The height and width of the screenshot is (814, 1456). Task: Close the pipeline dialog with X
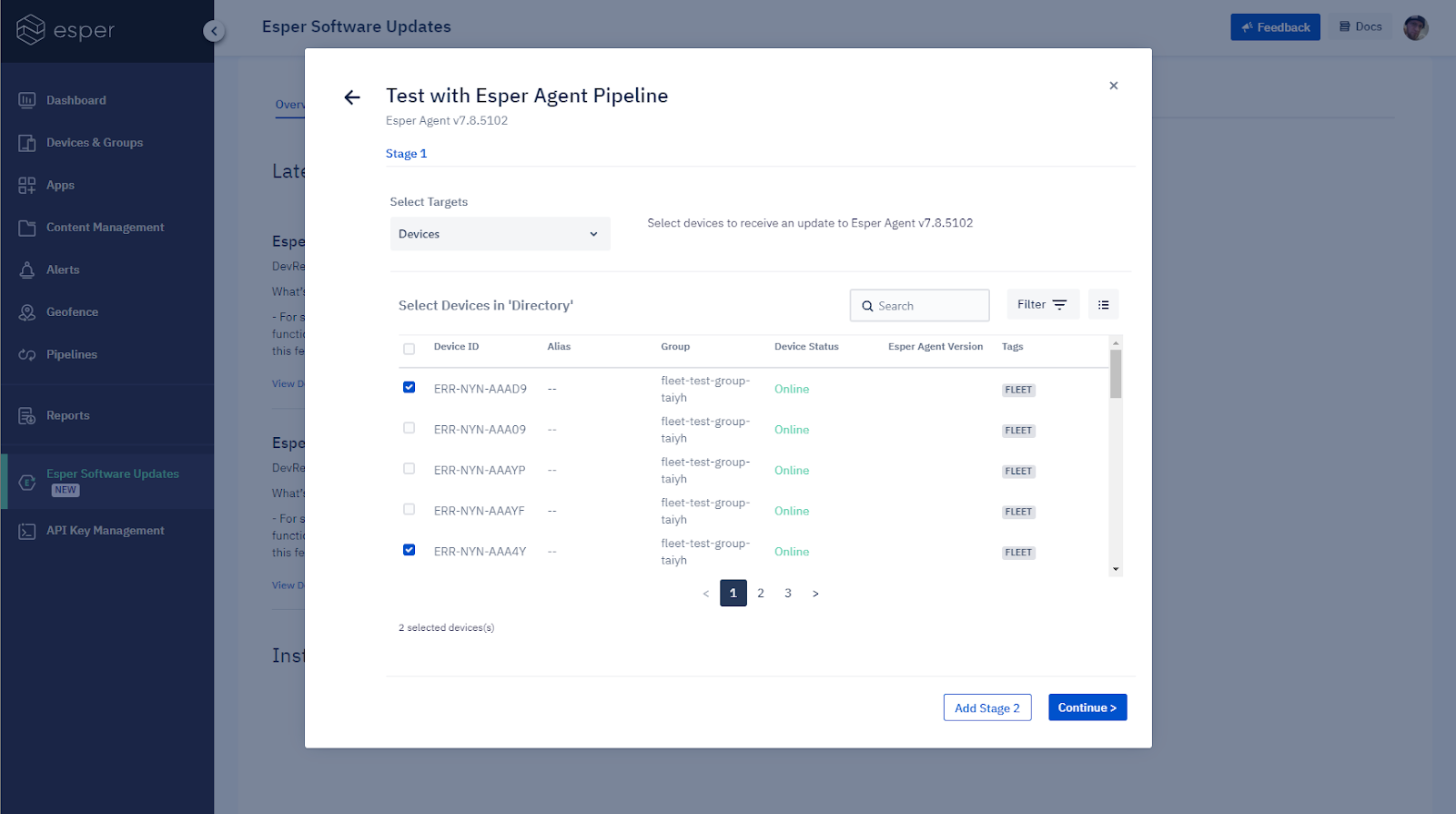point(1114,86)
